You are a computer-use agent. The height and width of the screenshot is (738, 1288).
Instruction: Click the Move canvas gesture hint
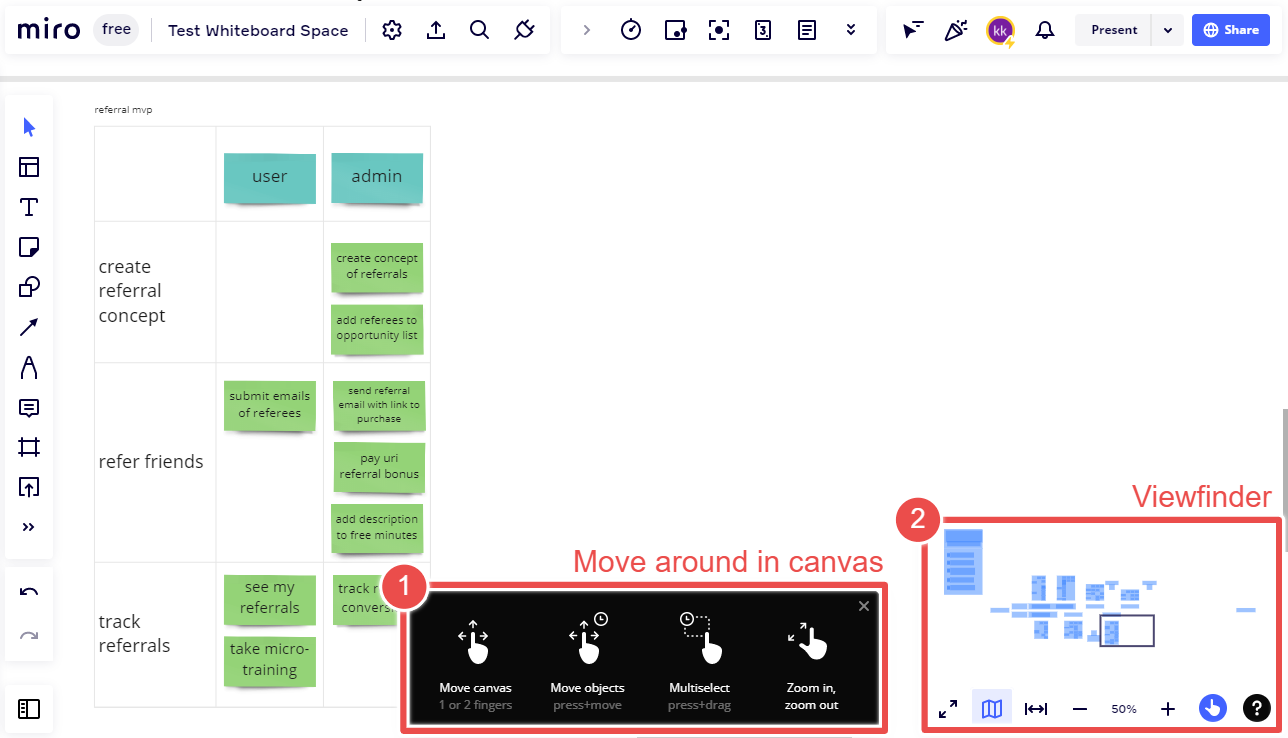coord(475,664)
